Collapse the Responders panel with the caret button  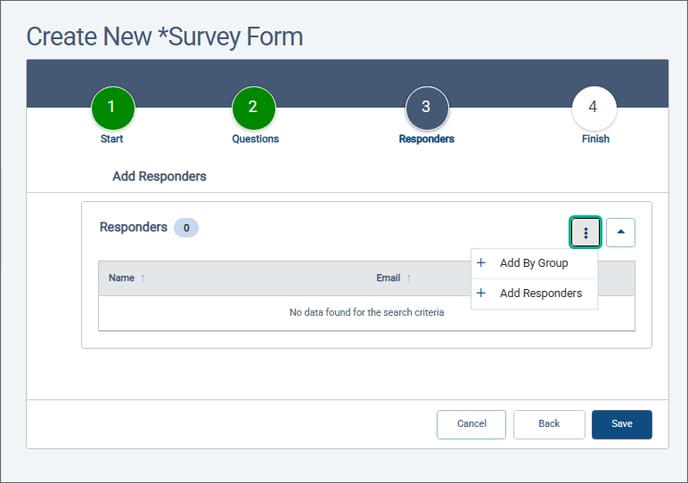pos(620,233)
